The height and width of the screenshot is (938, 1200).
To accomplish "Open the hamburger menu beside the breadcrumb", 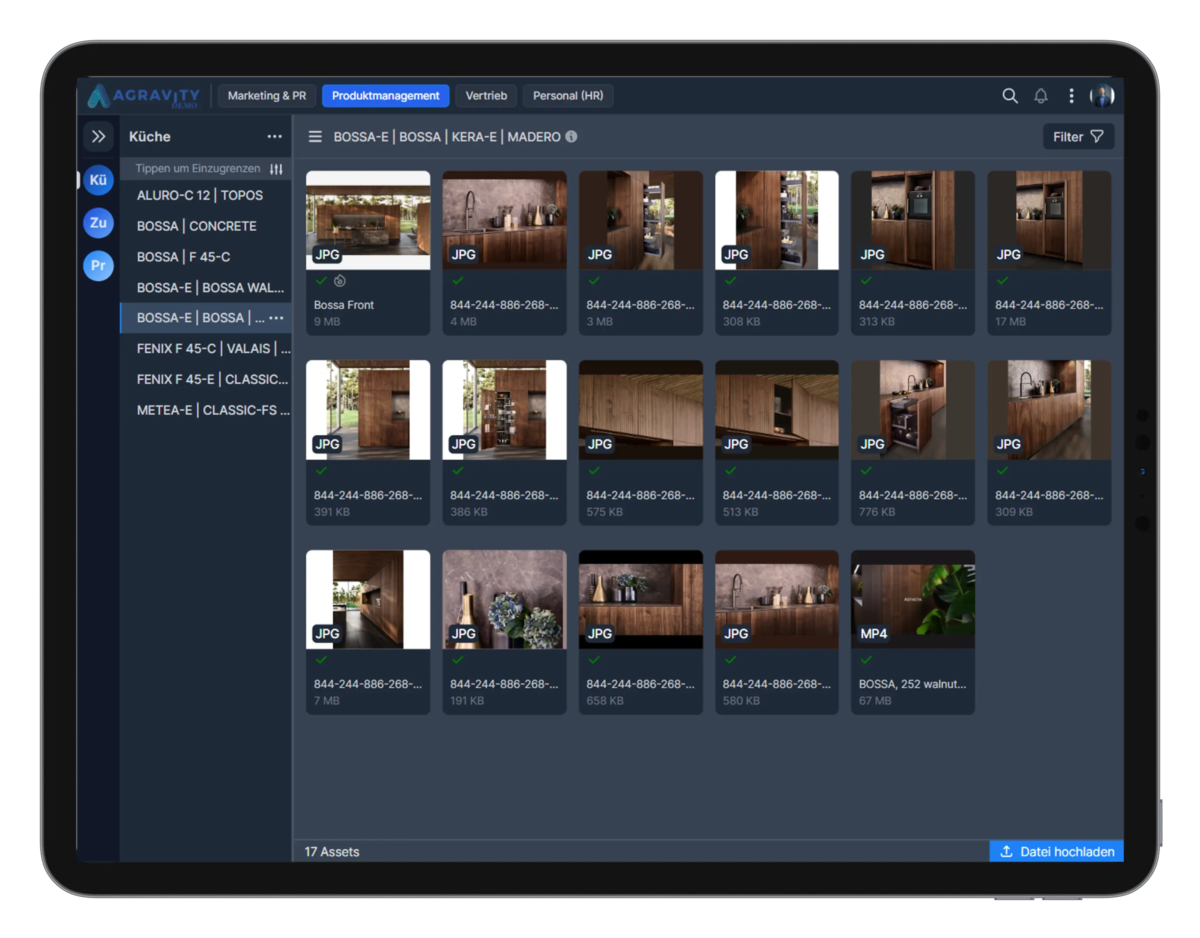I will pyautogui.click(x=314, y=136).
